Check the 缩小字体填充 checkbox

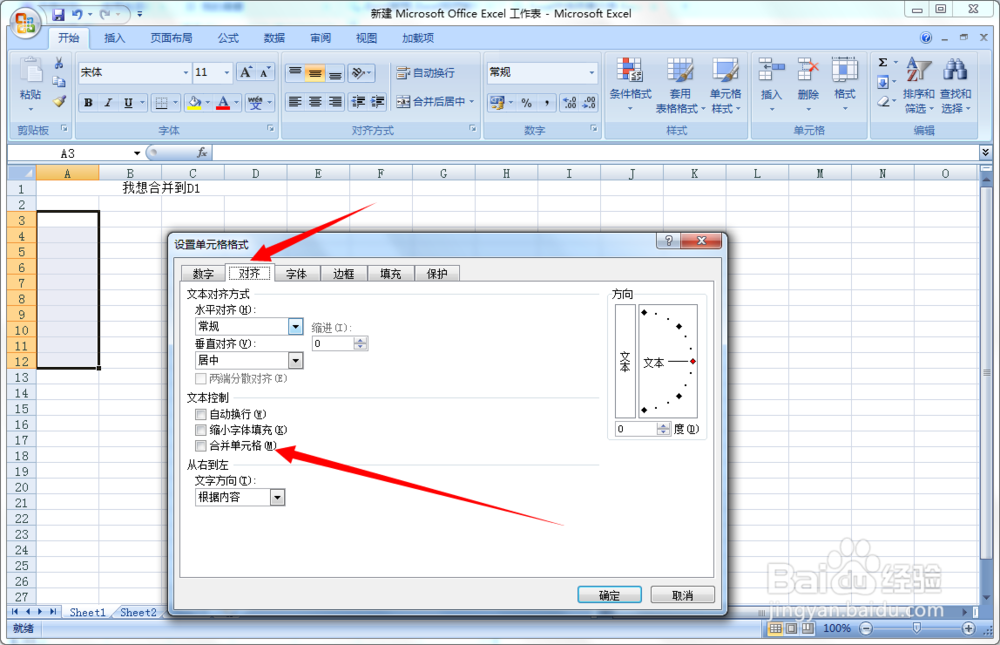(x=201, y=430)
